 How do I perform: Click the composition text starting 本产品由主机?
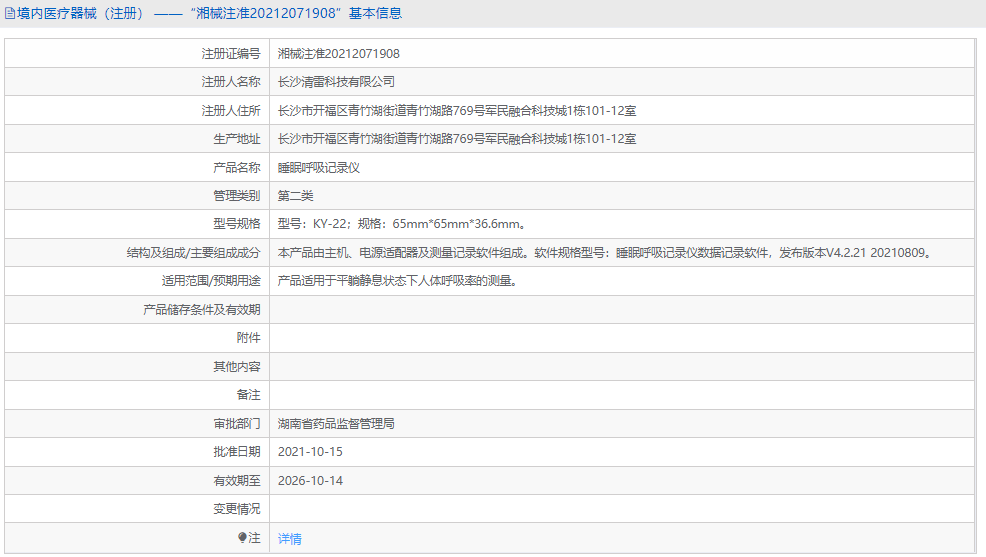coord(606,253)
